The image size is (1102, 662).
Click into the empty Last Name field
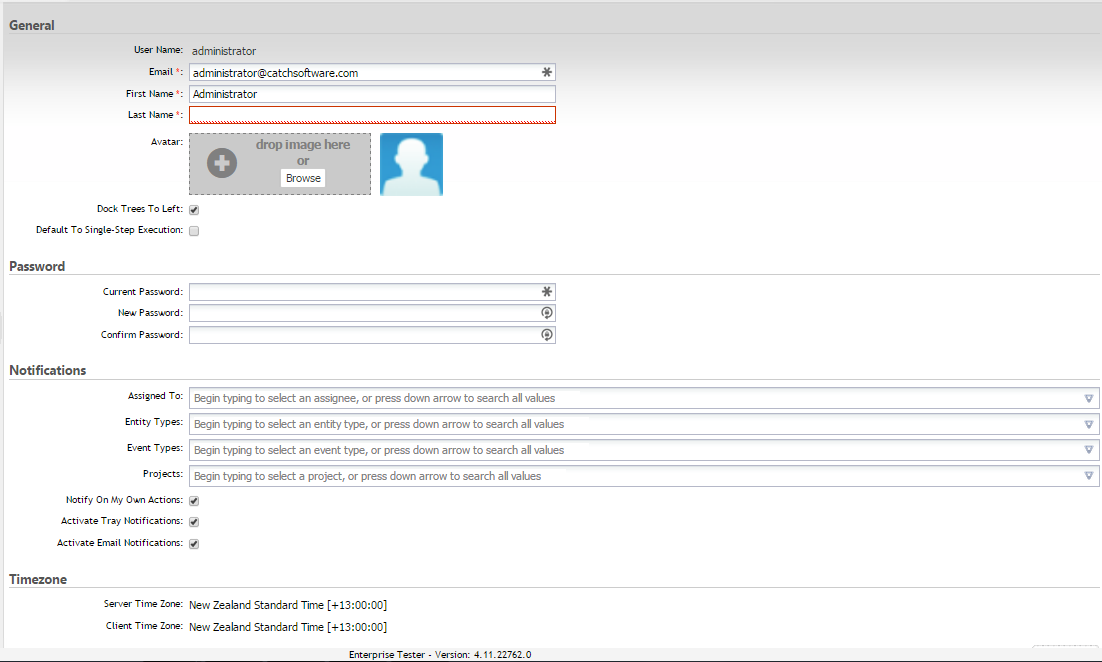(x=372, y=115)
